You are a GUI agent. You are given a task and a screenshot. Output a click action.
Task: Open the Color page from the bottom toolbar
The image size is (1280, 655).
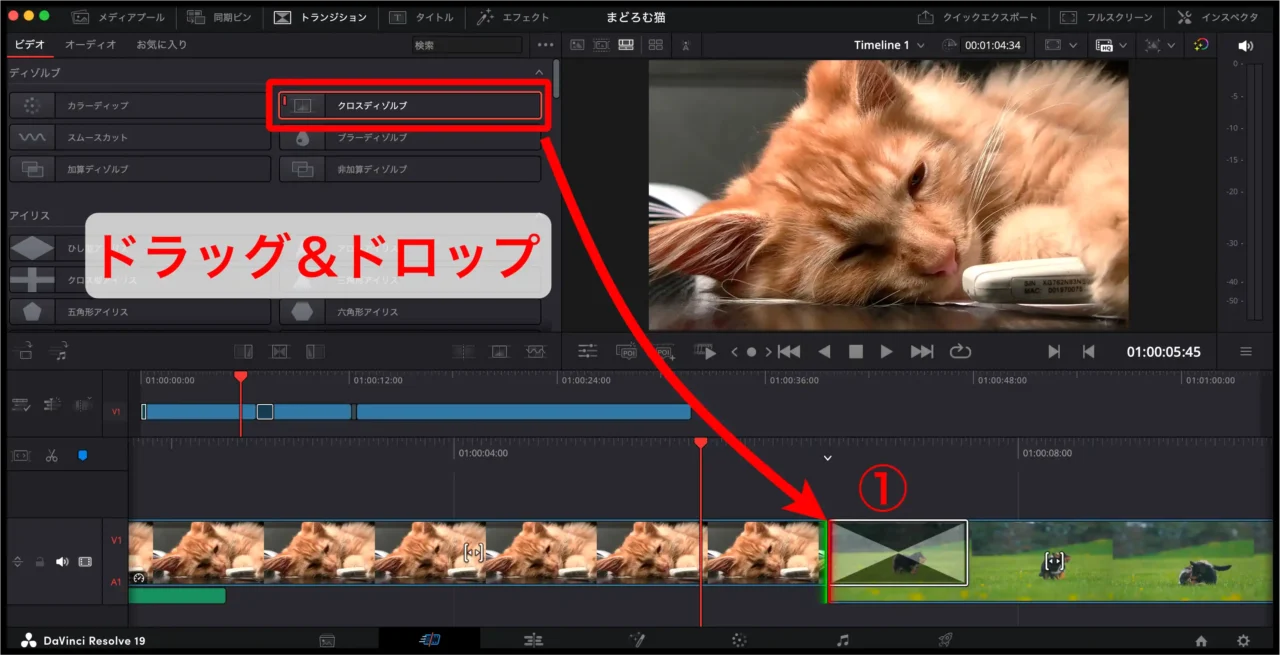(x=740, y=638)
